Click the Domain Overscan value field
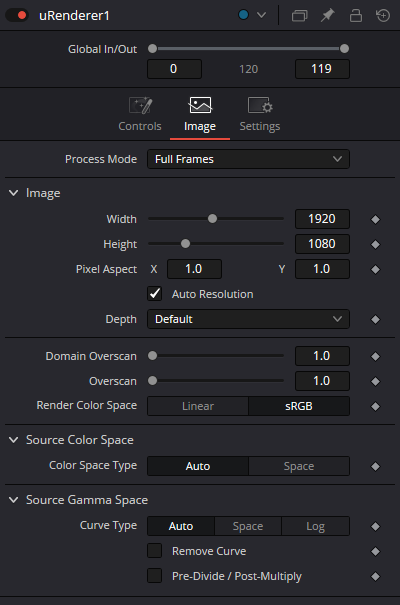Viewport: 400px width, 605px height. pyautogui.click(x=322, y=356)
